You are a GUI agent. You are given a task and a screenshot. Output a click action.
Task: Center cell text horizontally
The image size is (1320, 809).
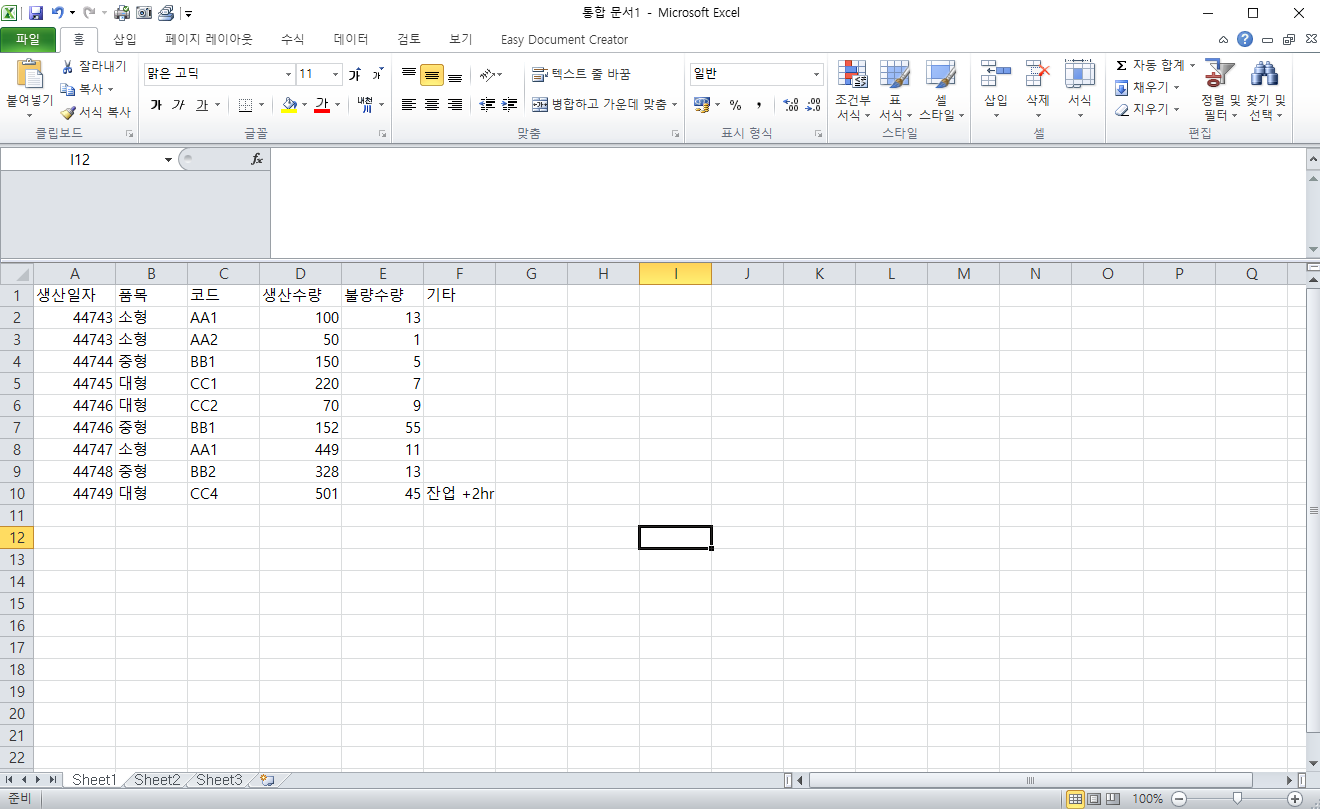pyautogui.click(x=431, y=104)
